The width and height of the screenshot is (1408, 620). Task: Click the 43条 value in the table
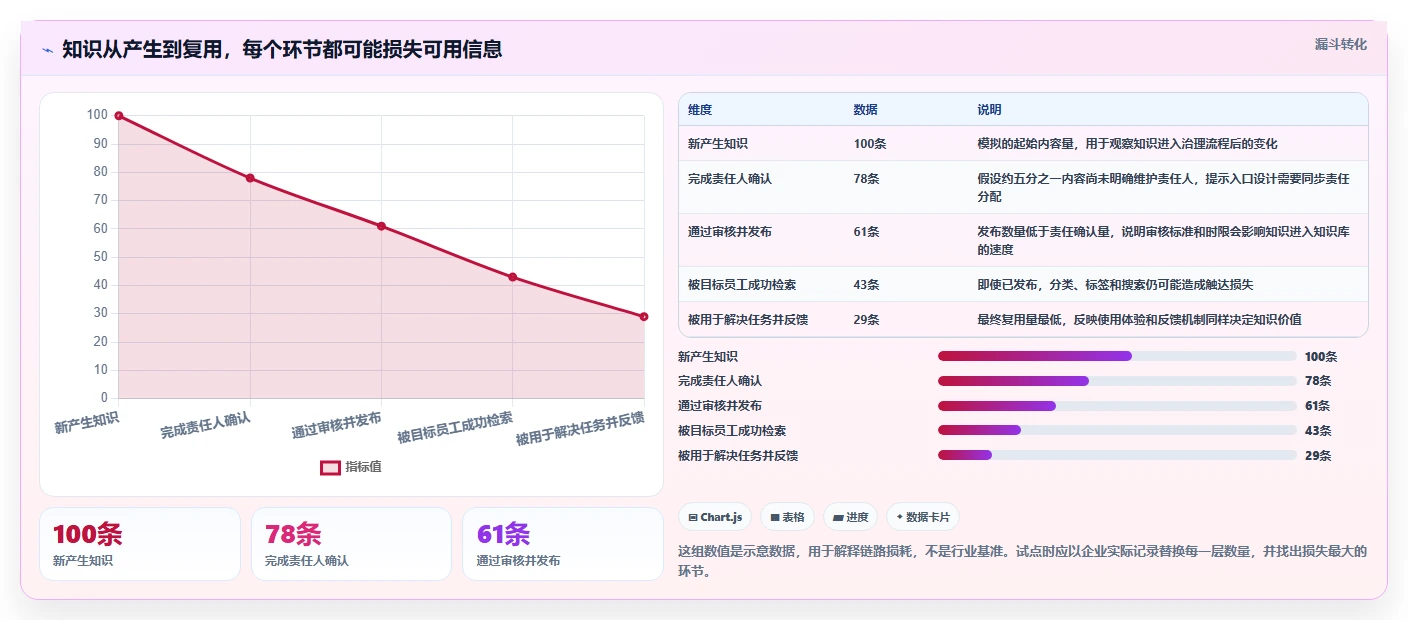click(x=867, y=285)
